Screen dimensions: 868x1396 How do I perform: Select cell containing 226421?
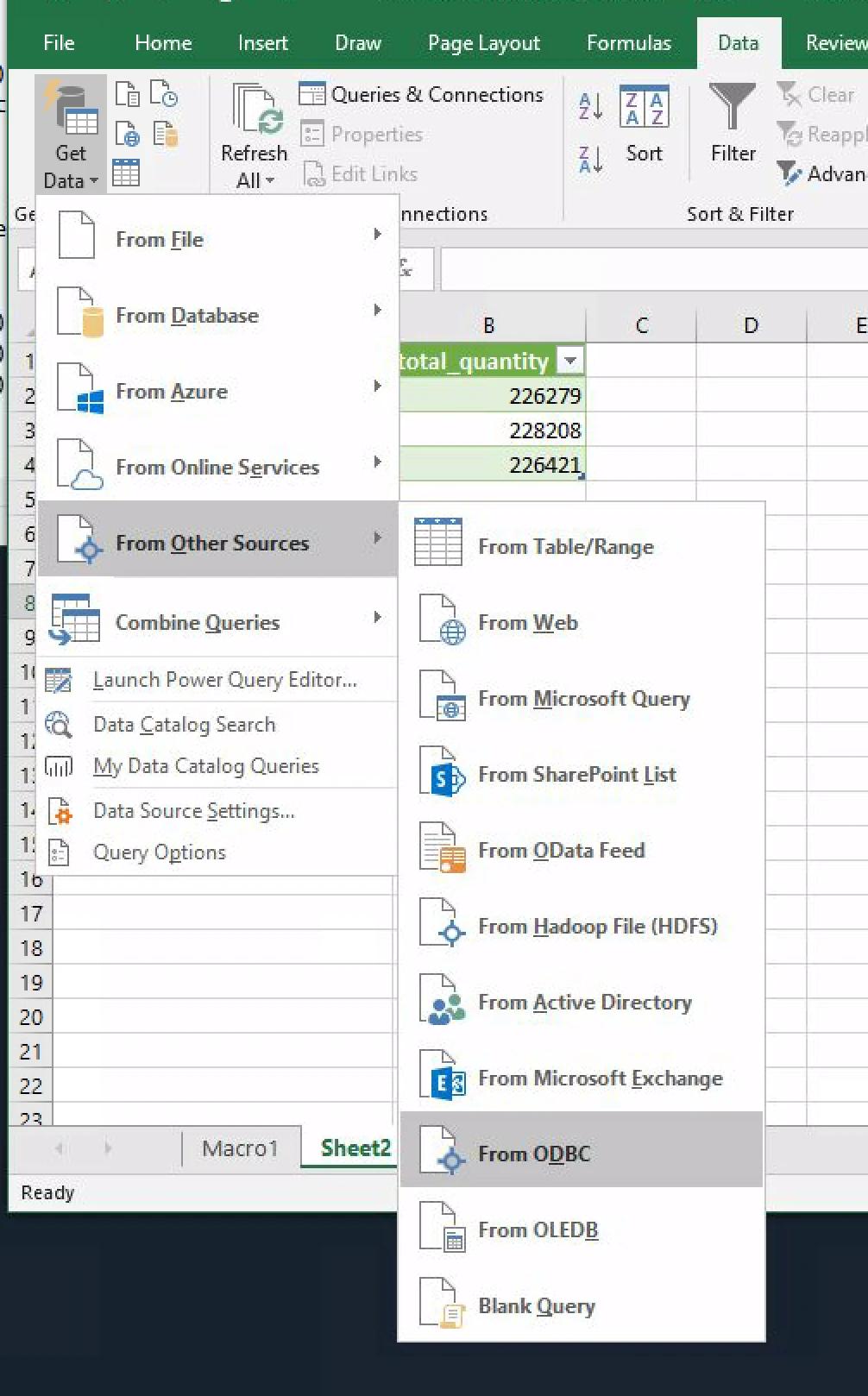pyautogui.click(x=492, y=464)
